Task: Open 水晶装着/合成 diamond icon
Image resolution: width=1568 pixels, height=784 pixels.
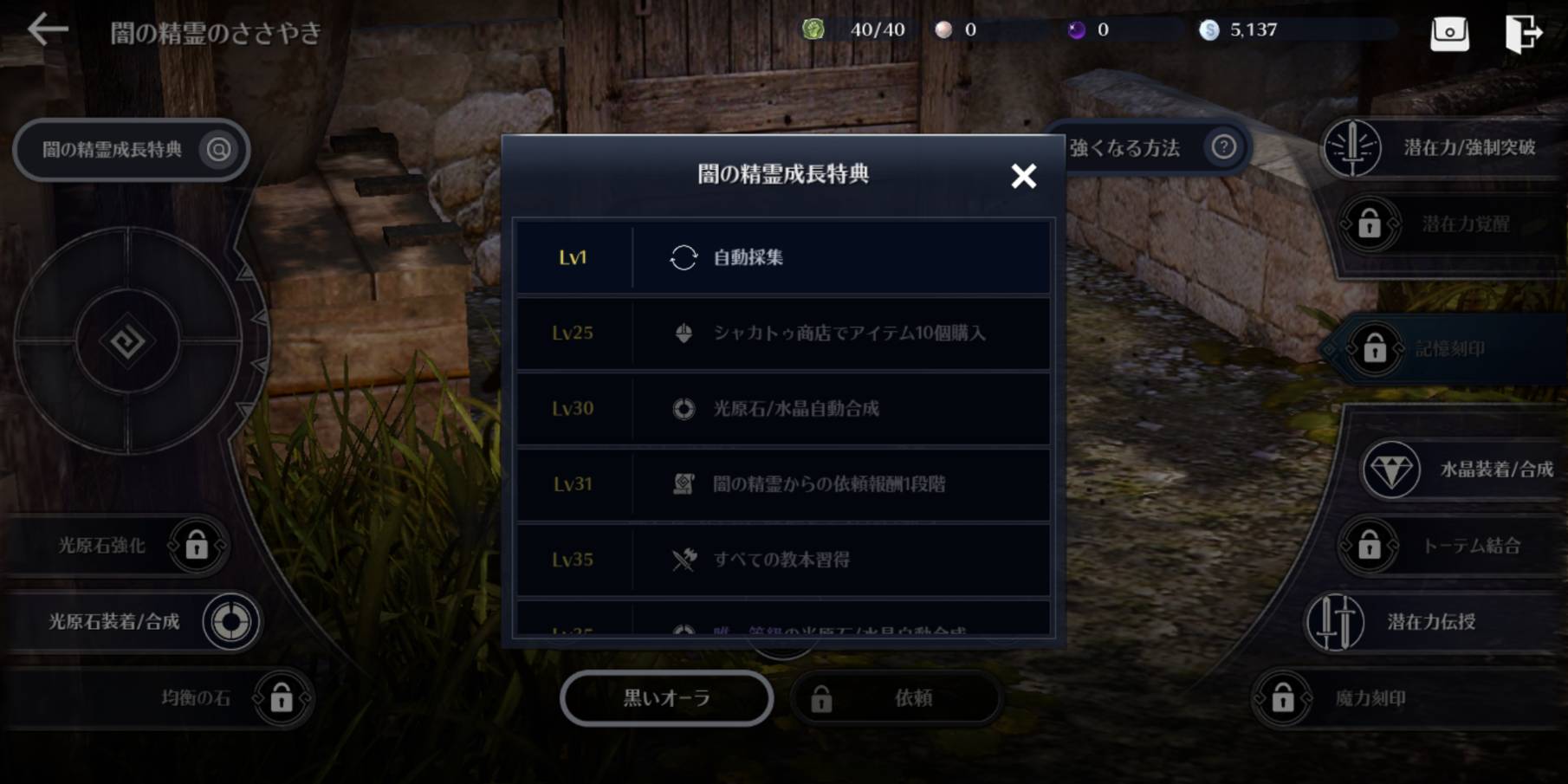Action: [x=1391, y=470]
